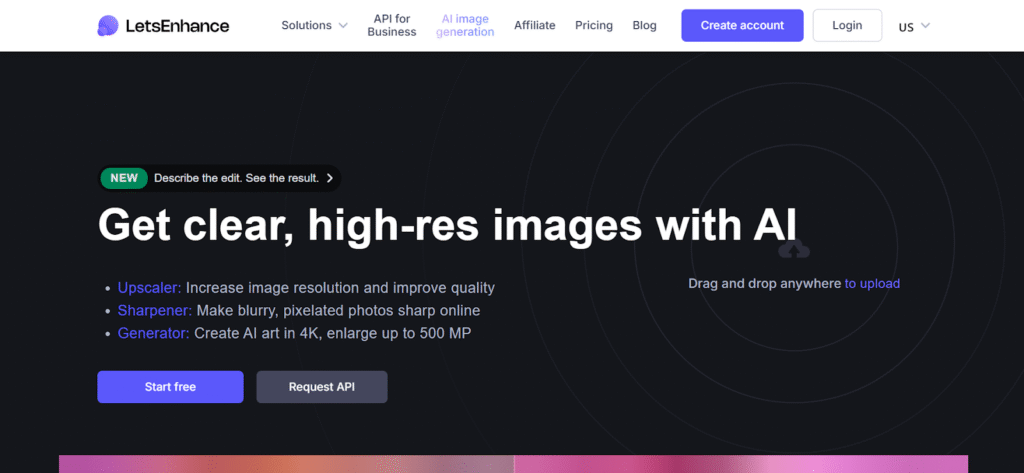Open the Affiliate menu item

click(x=535, y=25)
